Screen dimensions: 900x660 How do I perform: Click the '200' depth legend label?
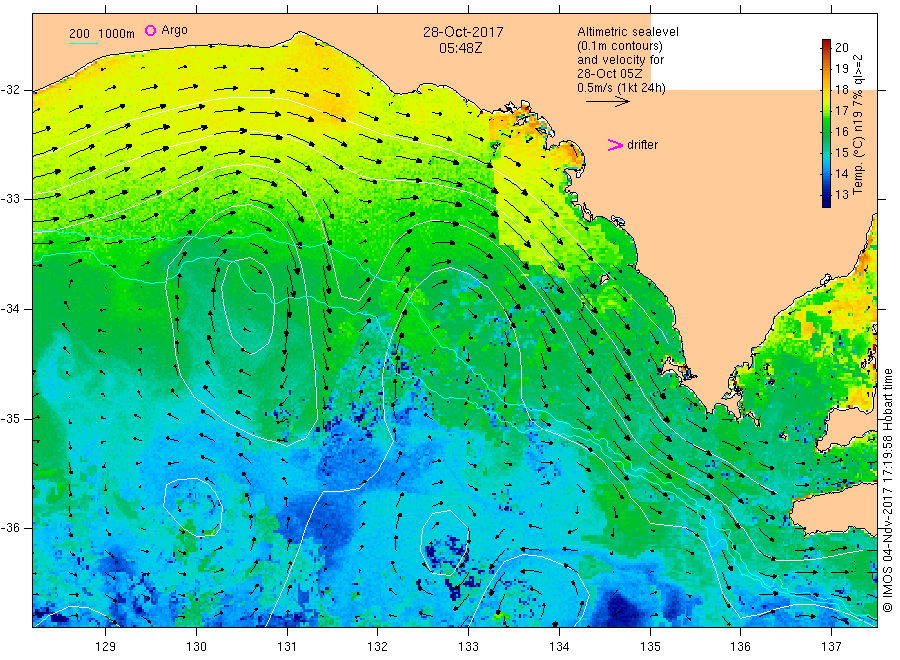tap(79, 34)
